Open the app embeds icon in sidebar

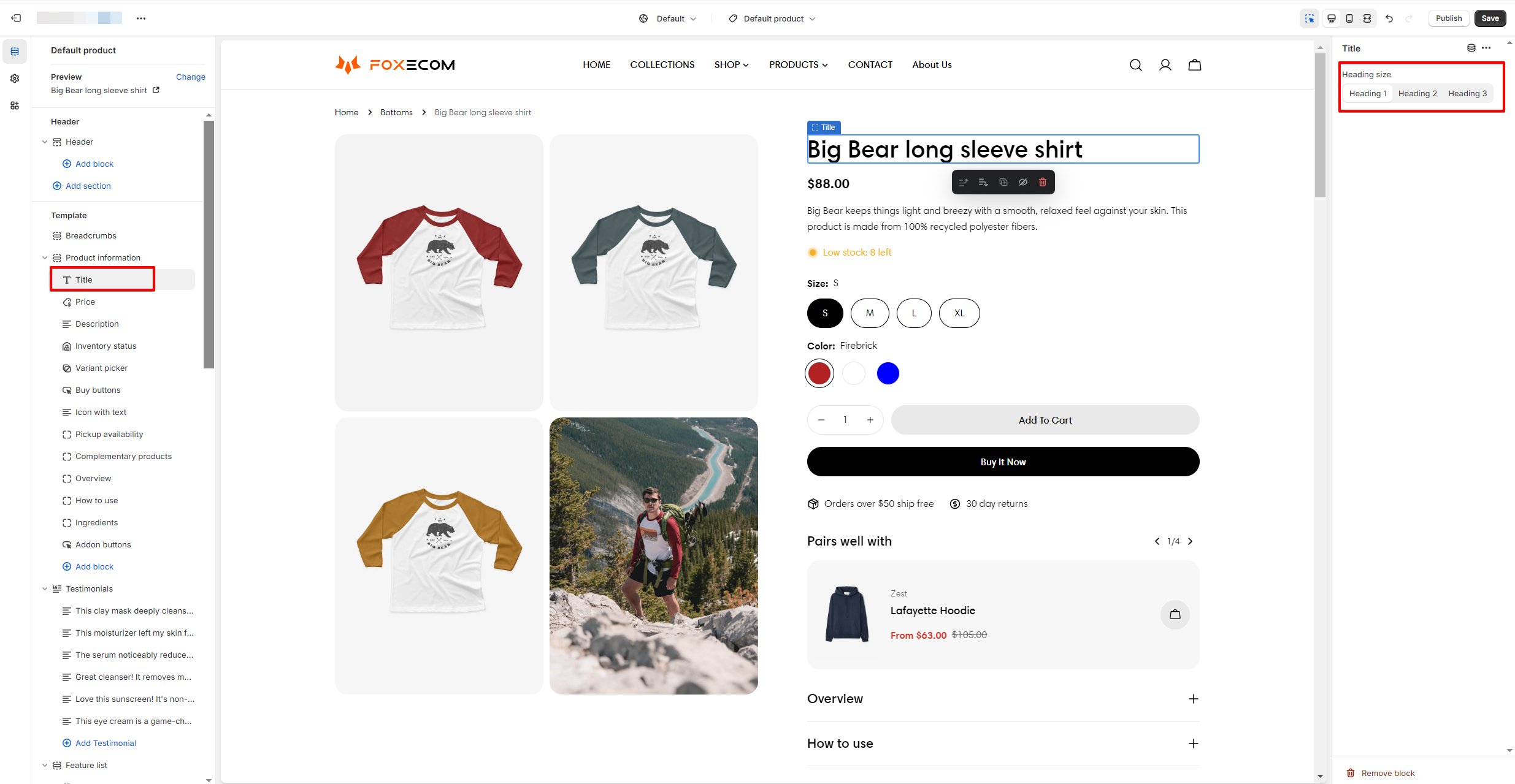(x=15, y=105)
